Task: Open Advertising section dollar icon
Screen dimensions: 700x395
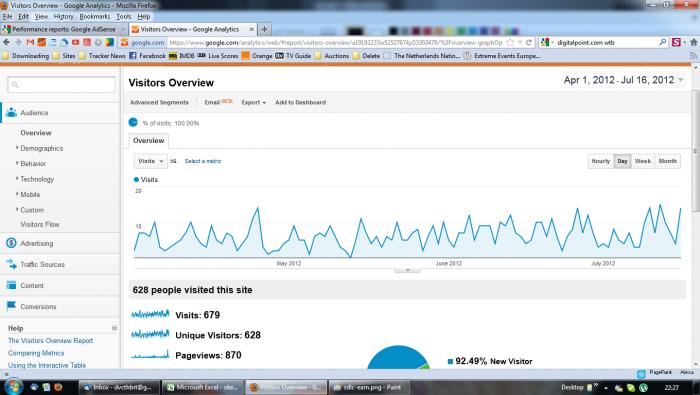Action: 11,243
